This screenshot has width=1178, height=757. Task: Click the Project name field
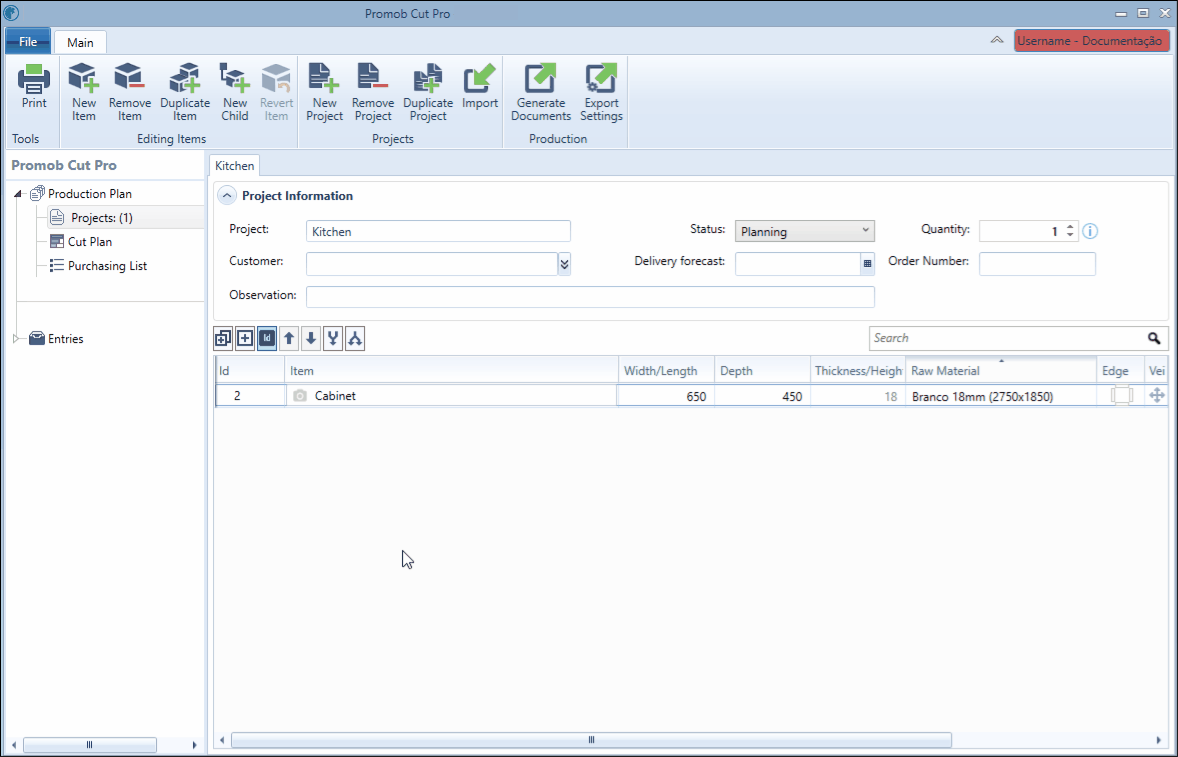coord(438,231)
